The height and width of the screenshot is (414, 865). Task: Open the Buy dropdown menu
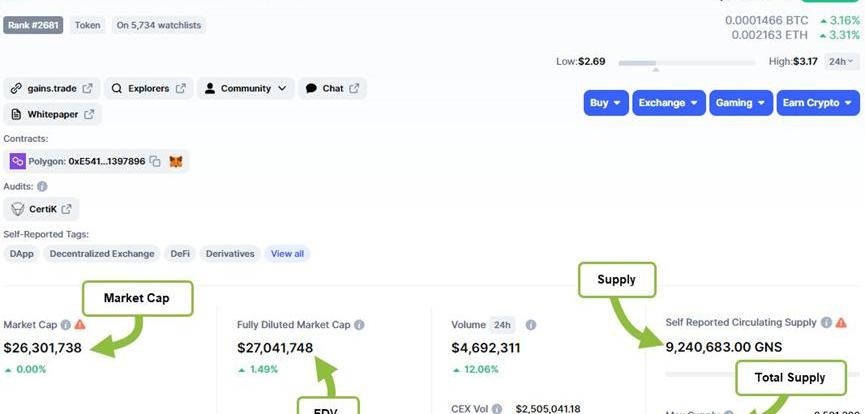[605, 103]
